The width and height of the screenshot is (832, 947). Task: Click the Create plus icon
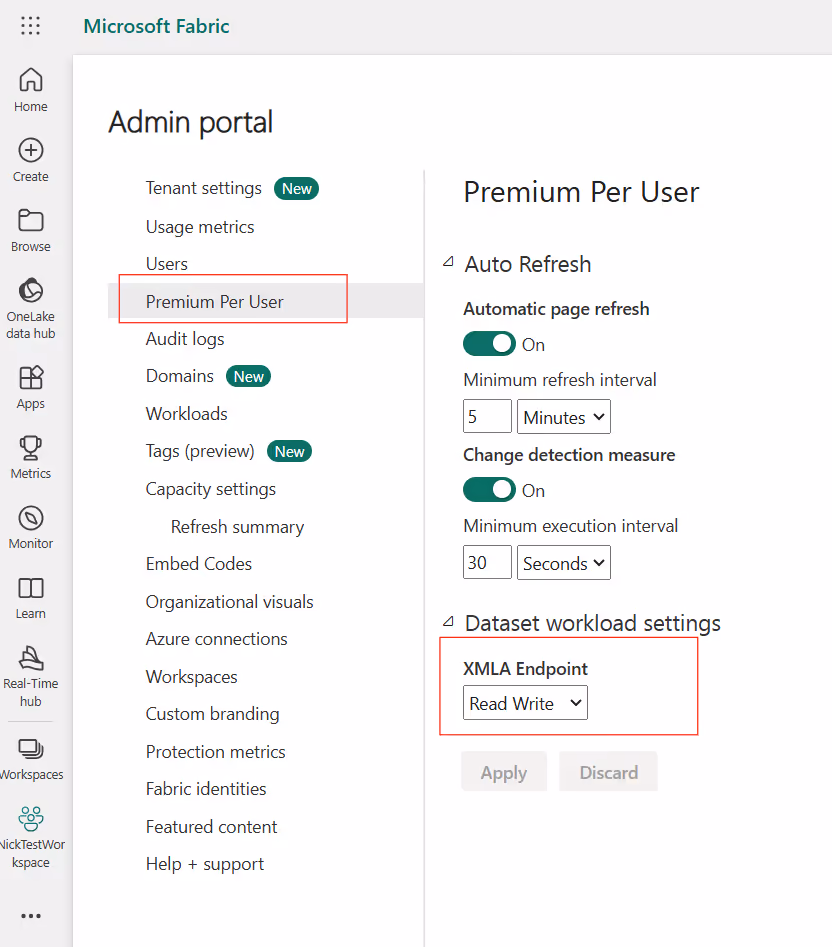pyautogui.click(x=31, y=151)
